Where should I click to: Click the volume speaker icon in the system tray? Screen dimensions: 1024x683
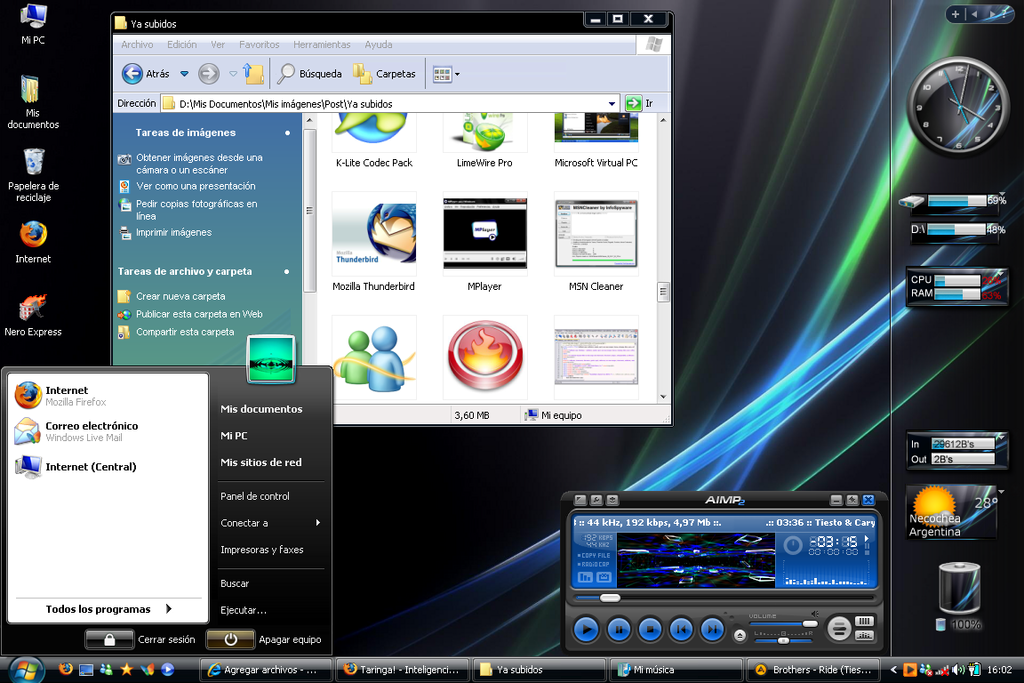click(x=958, y=669)
